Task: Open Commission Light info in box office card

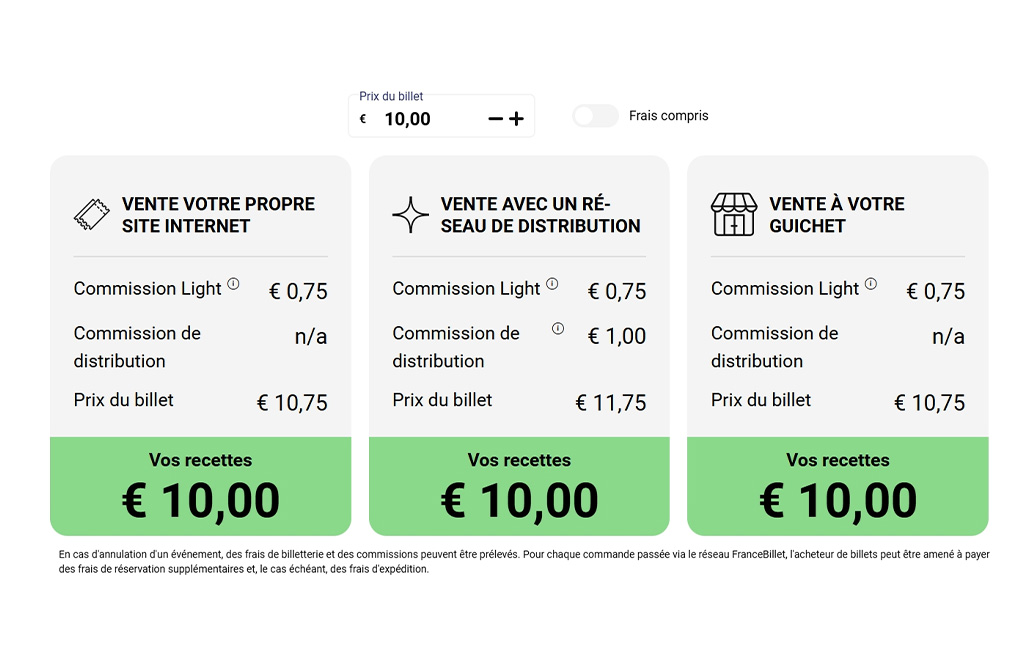Action: [871, 284]
